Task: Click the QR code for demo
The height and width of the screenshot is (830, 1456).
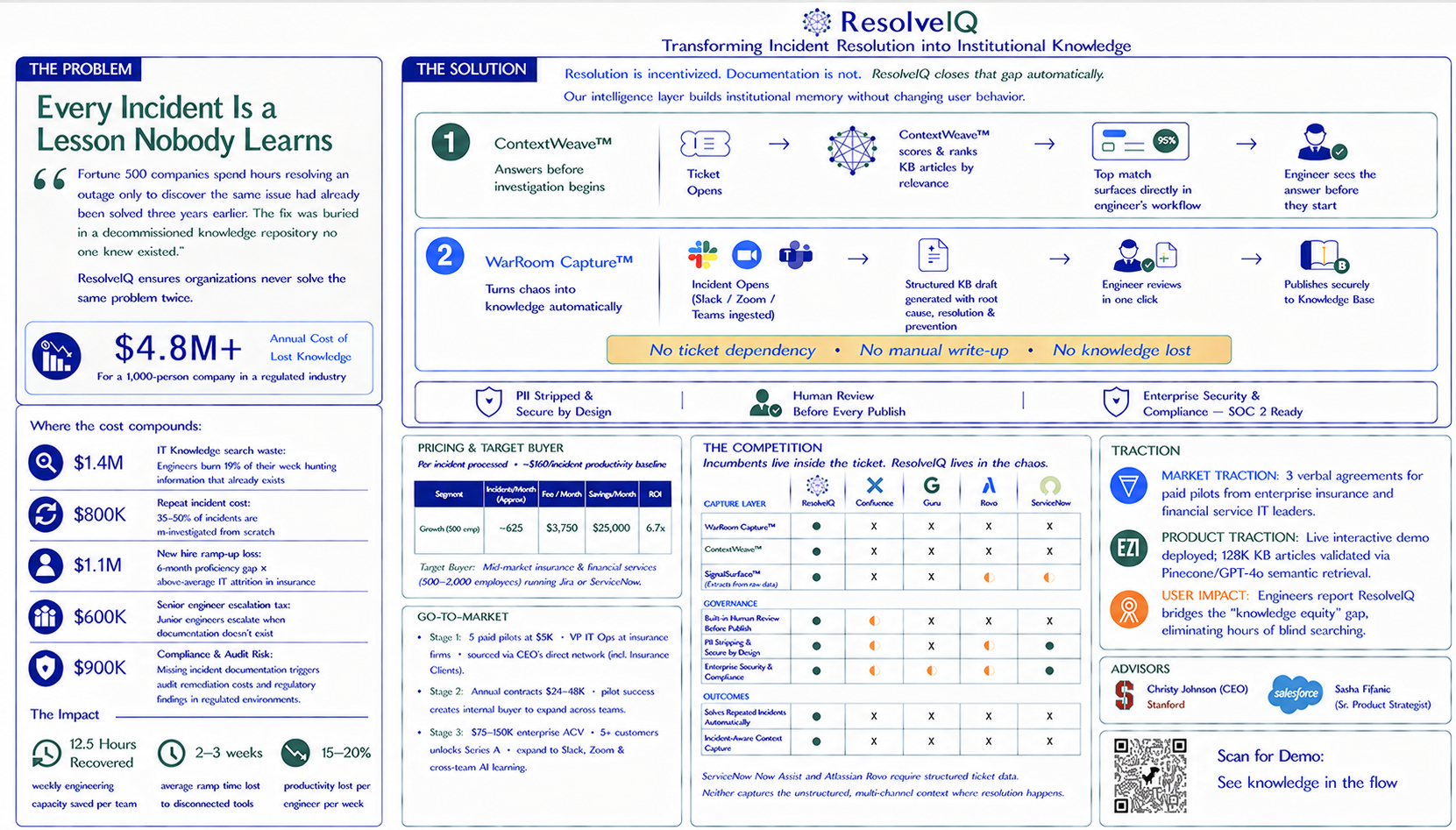Action: pos(1150,776)
